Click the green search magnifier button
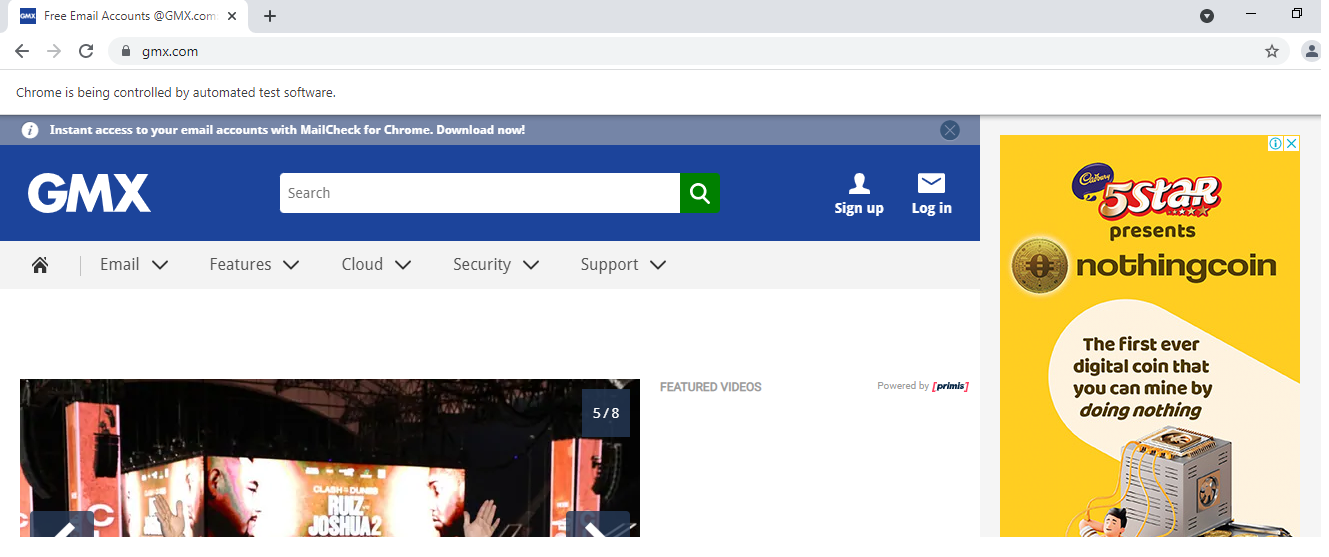Viewport: 1329px width, 557px height. click(699, 193)
